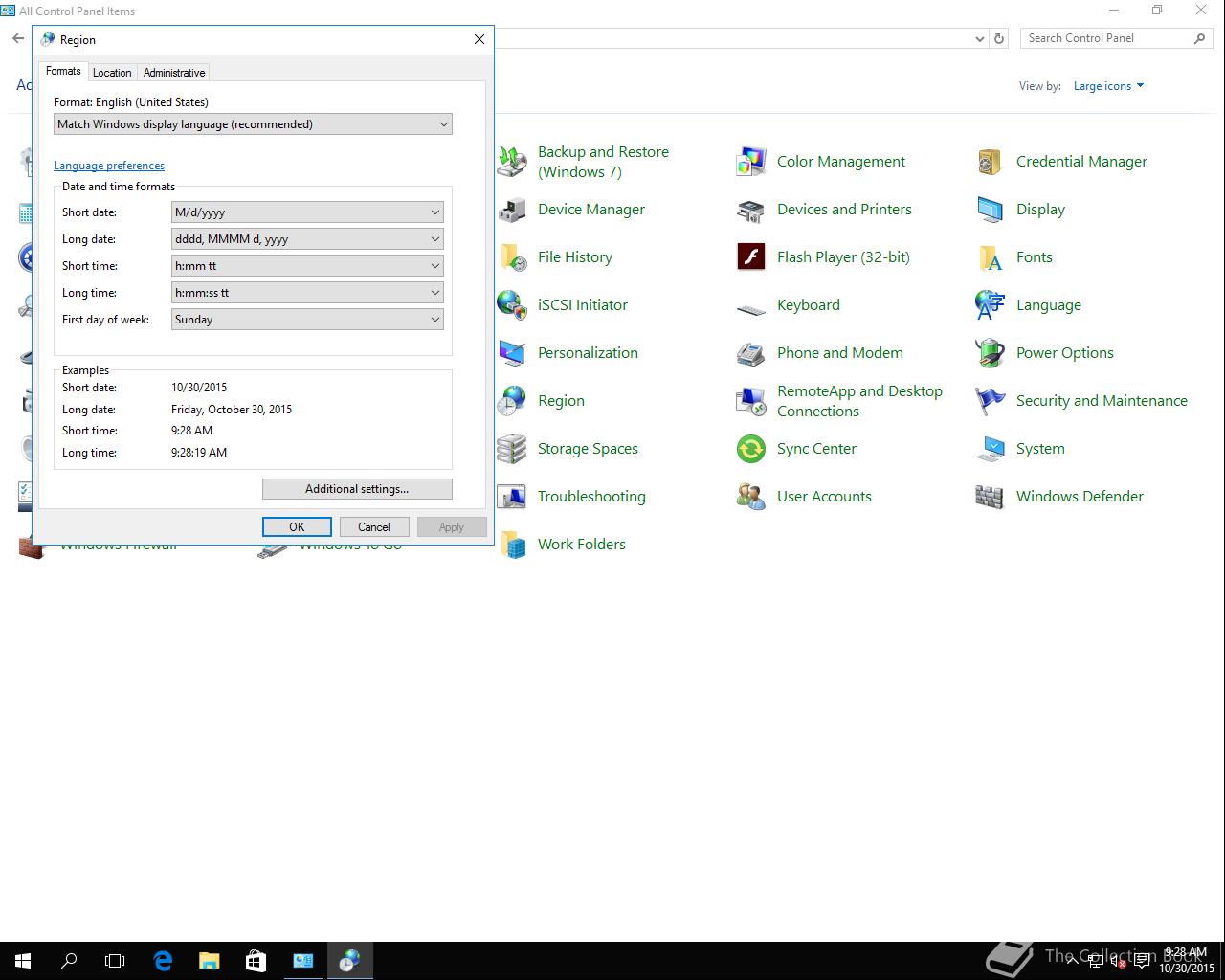Open File Explorer from taskbar
Image resolution: width=1225 pixels, height=980 pixels.
pos(209,961)
